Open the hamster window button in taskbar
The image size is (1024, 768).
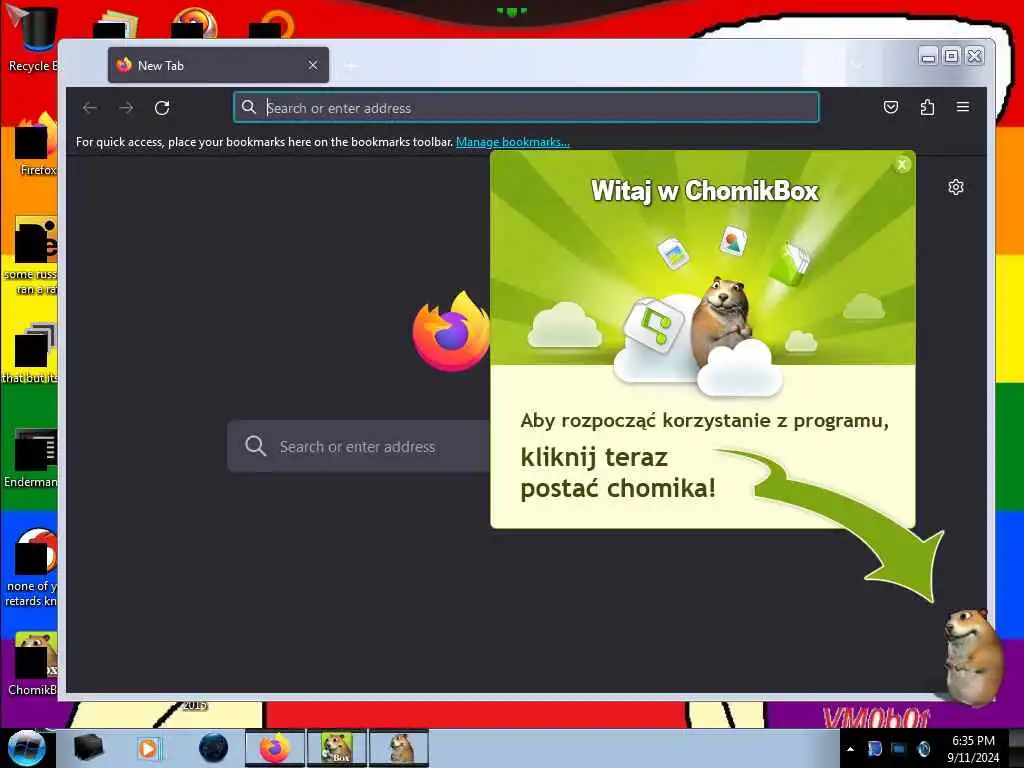(399, 748)
